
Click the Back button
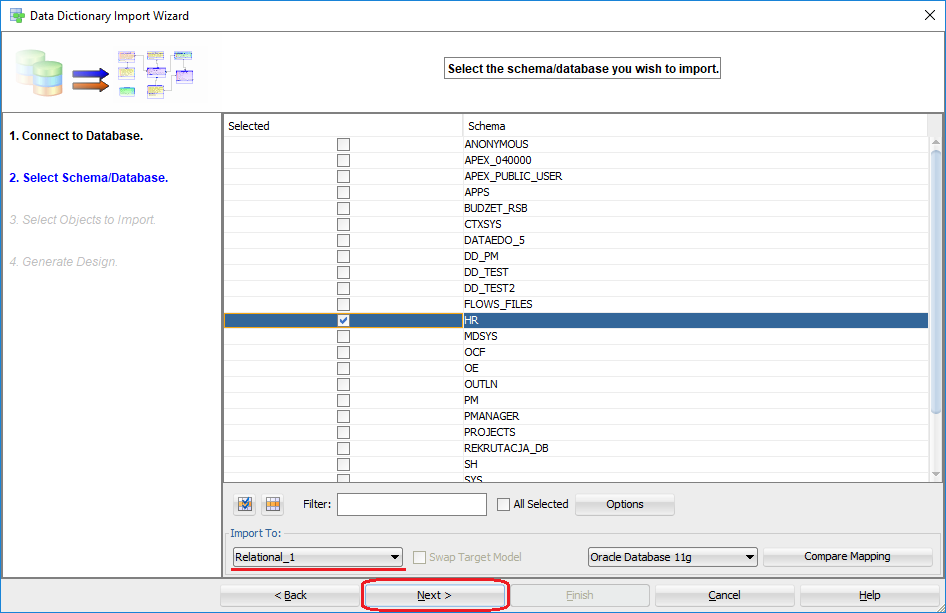[x=291, y=595]
